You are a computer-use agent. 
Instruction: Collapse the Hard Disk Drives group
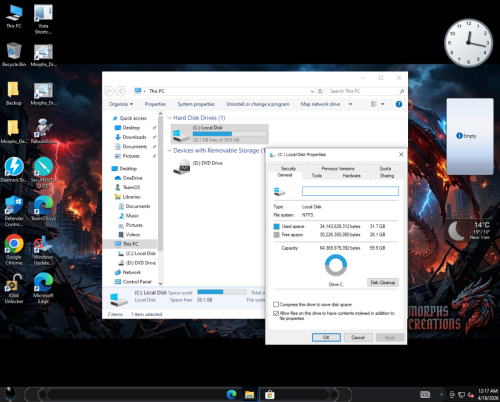pos(169,118)
